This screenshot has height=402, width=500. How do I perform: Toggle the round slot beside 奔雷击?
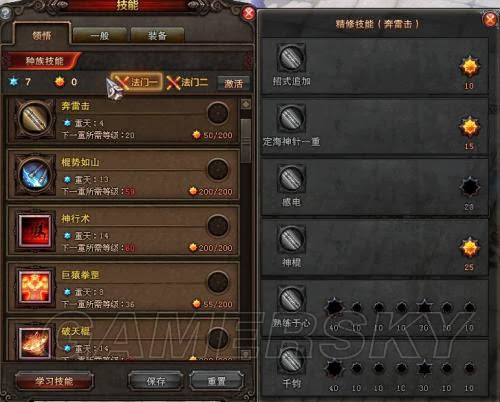point(218,113)
